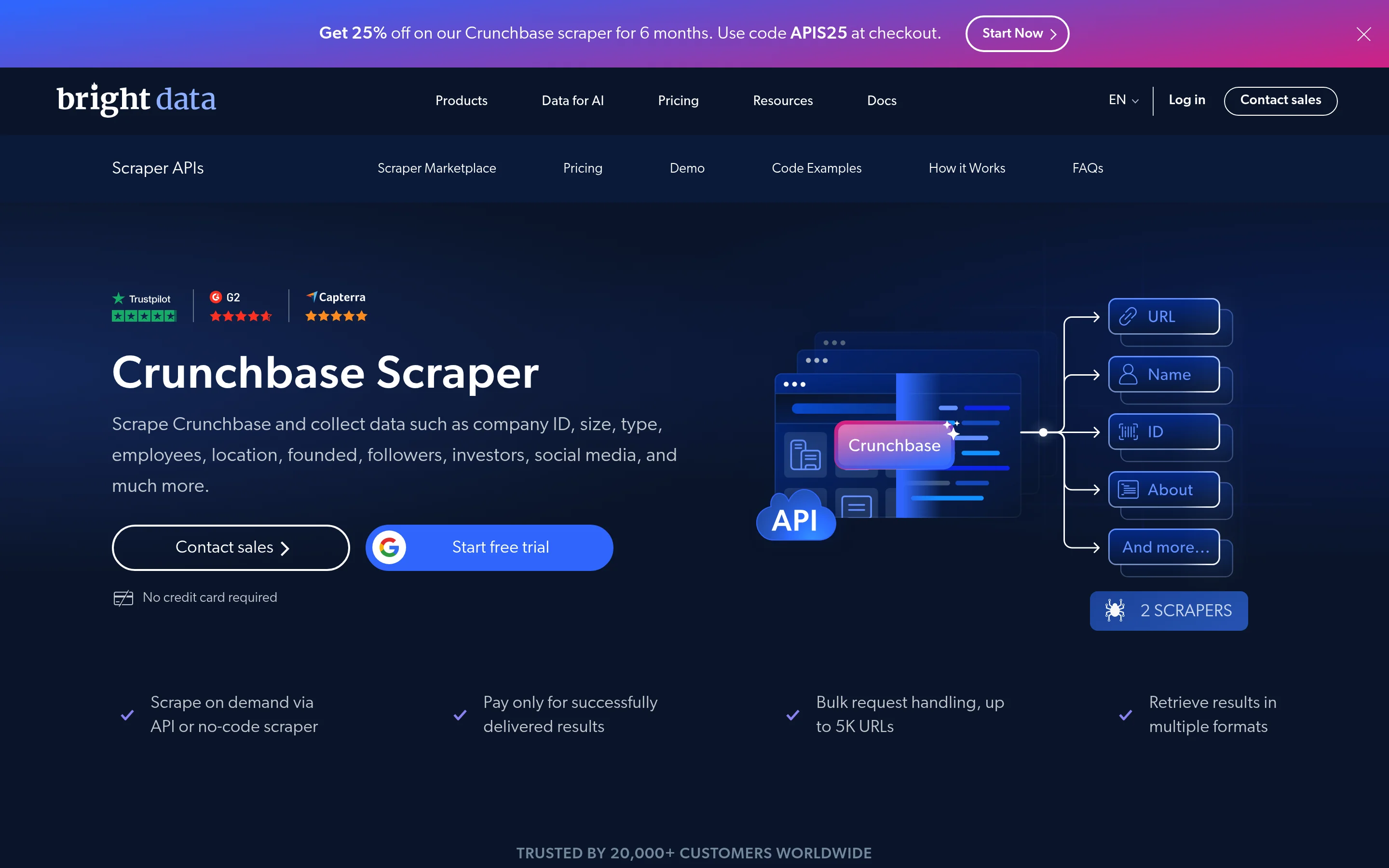
Task: Click the Crunchbase pink label in illustration
Action: click(894, 445)
